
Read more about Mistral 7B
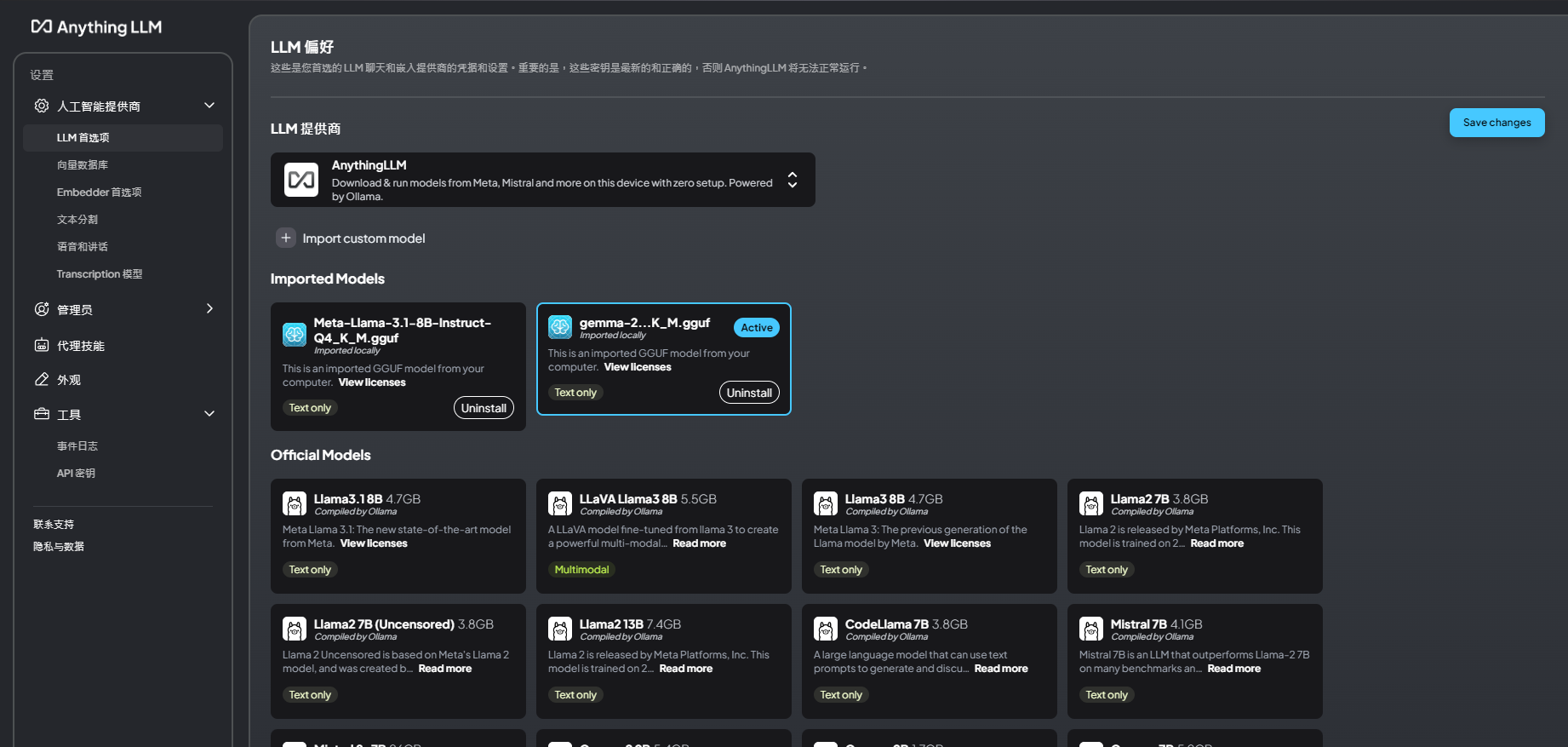(x=1234, y=669)
